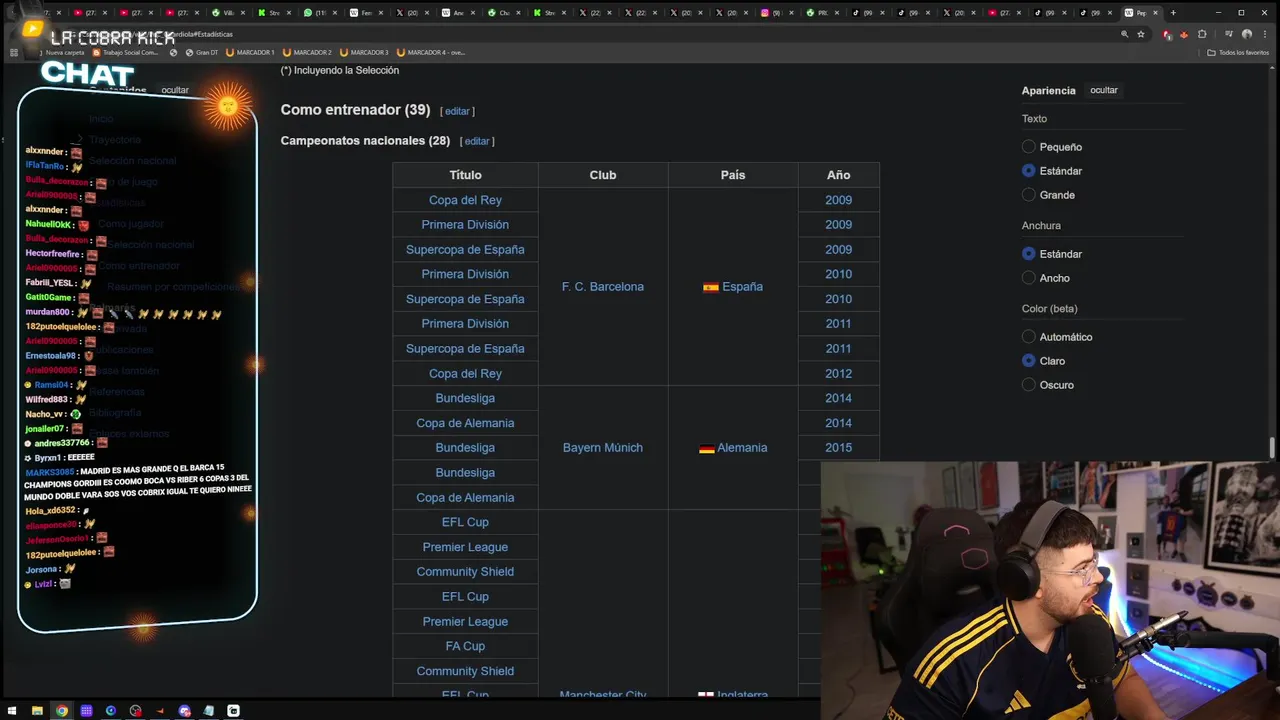Open the Apps grid in bookmarks bar
Image resolution: width=1280 pixels, height=720 pixels.
pos(14,52)
